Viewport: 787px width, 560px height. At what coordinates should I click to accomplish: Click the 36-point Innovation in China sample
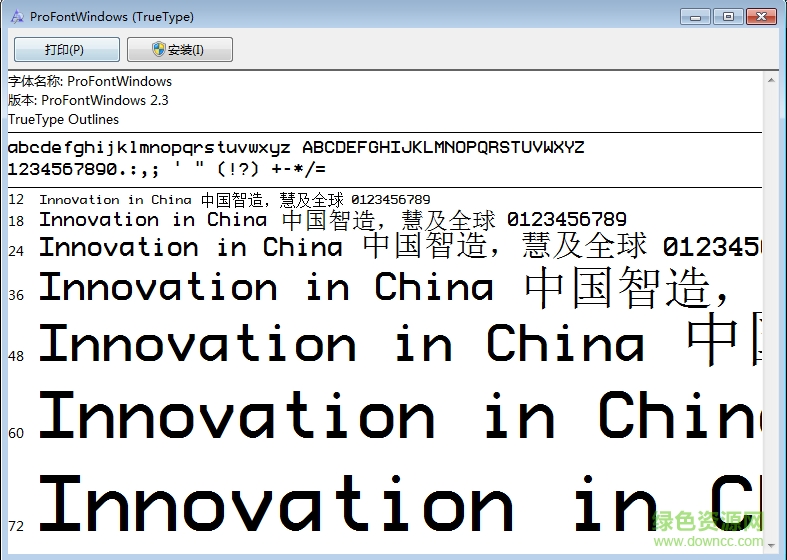(384, 288)
